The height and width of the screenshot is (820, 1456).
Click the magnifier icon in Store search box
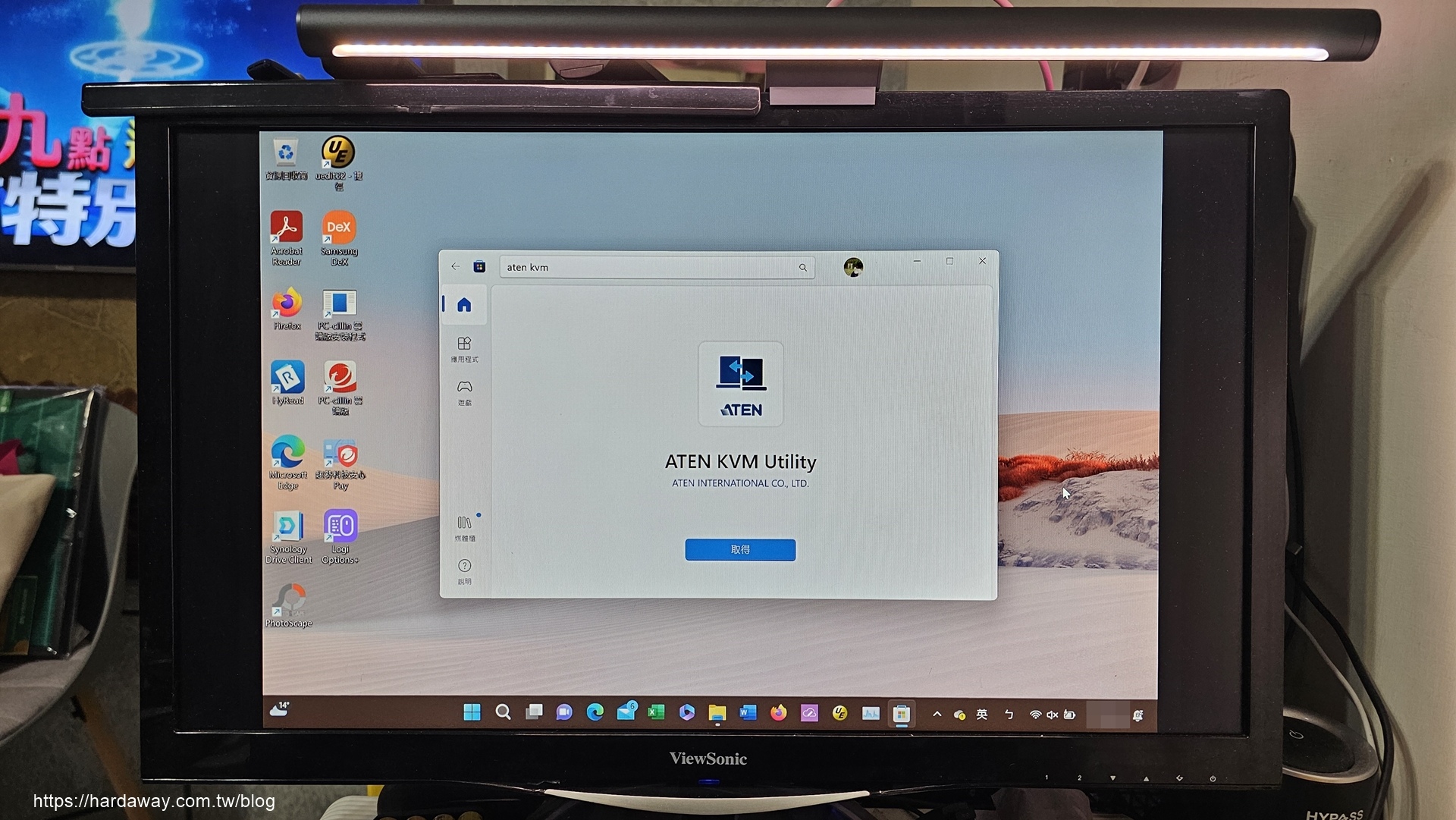tap(803, 268)
